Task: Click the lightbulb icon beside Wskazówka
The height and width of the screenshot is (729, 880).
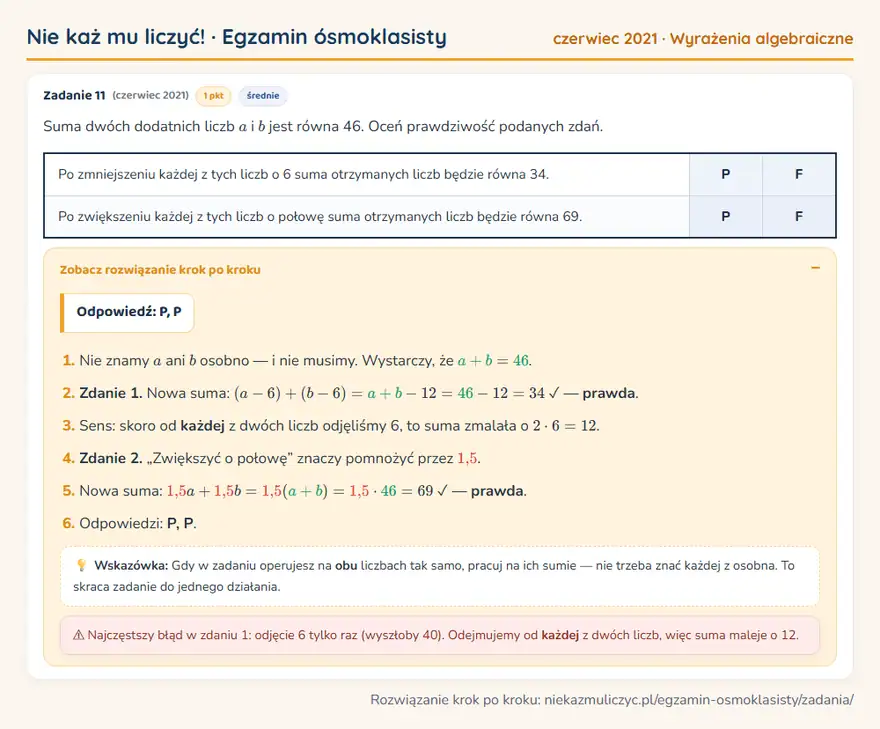Action: 81,565
